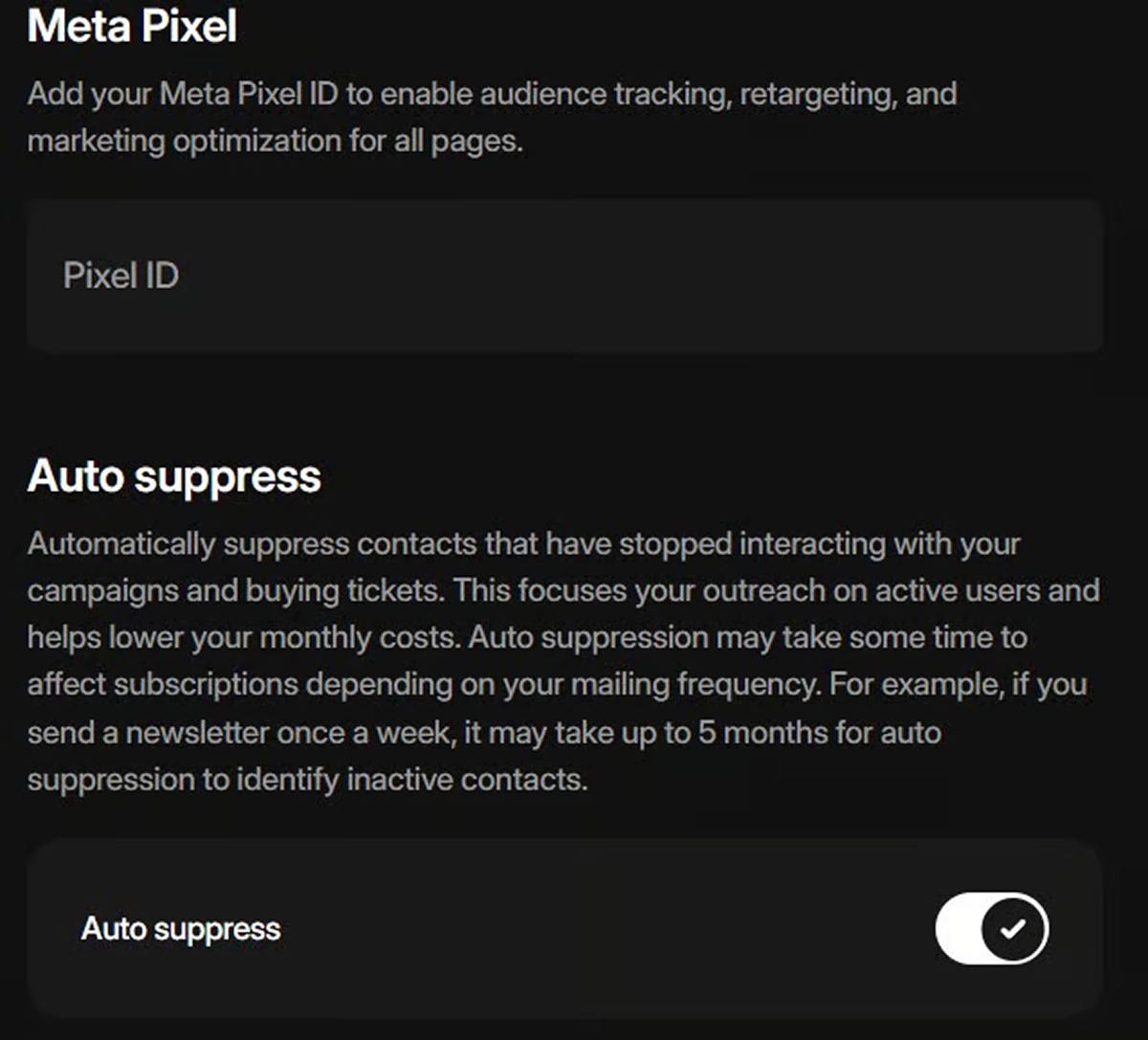Image resolution: width=1148 pixels, height=1040 pixels.
Task: Disable the Auto suppress toggle switch
Action: pos(991,928)
